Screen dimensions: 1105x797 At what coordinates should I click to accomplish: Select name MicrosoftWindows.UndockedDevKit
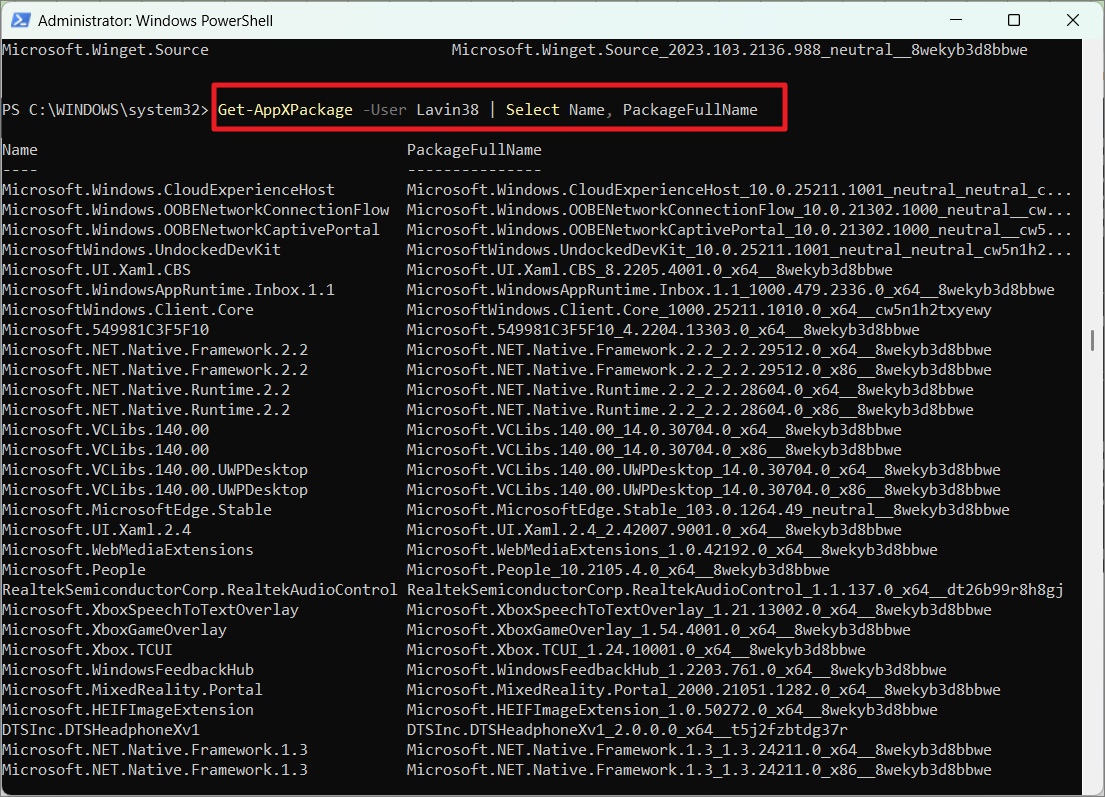(x=142, y=250)
